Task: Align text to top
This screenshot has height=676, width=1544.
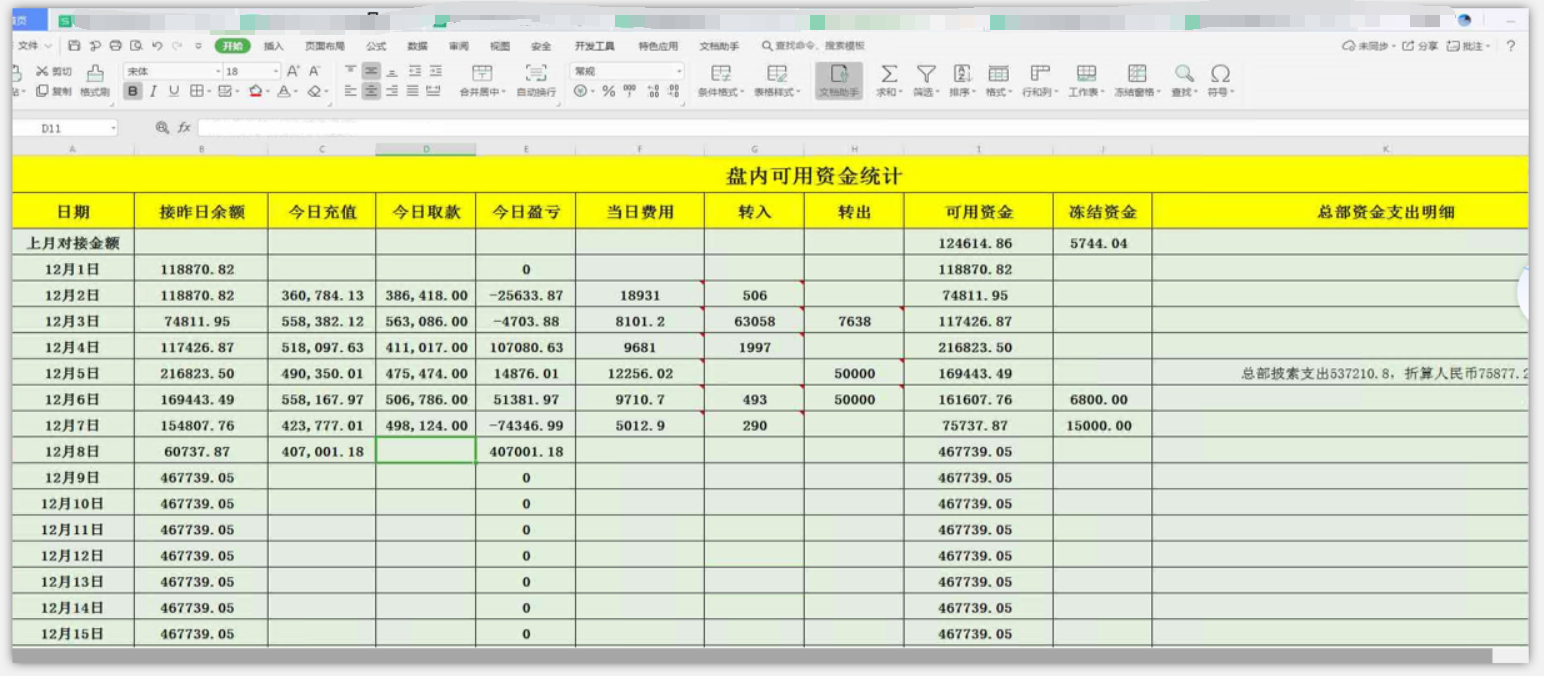Action: 350,71
